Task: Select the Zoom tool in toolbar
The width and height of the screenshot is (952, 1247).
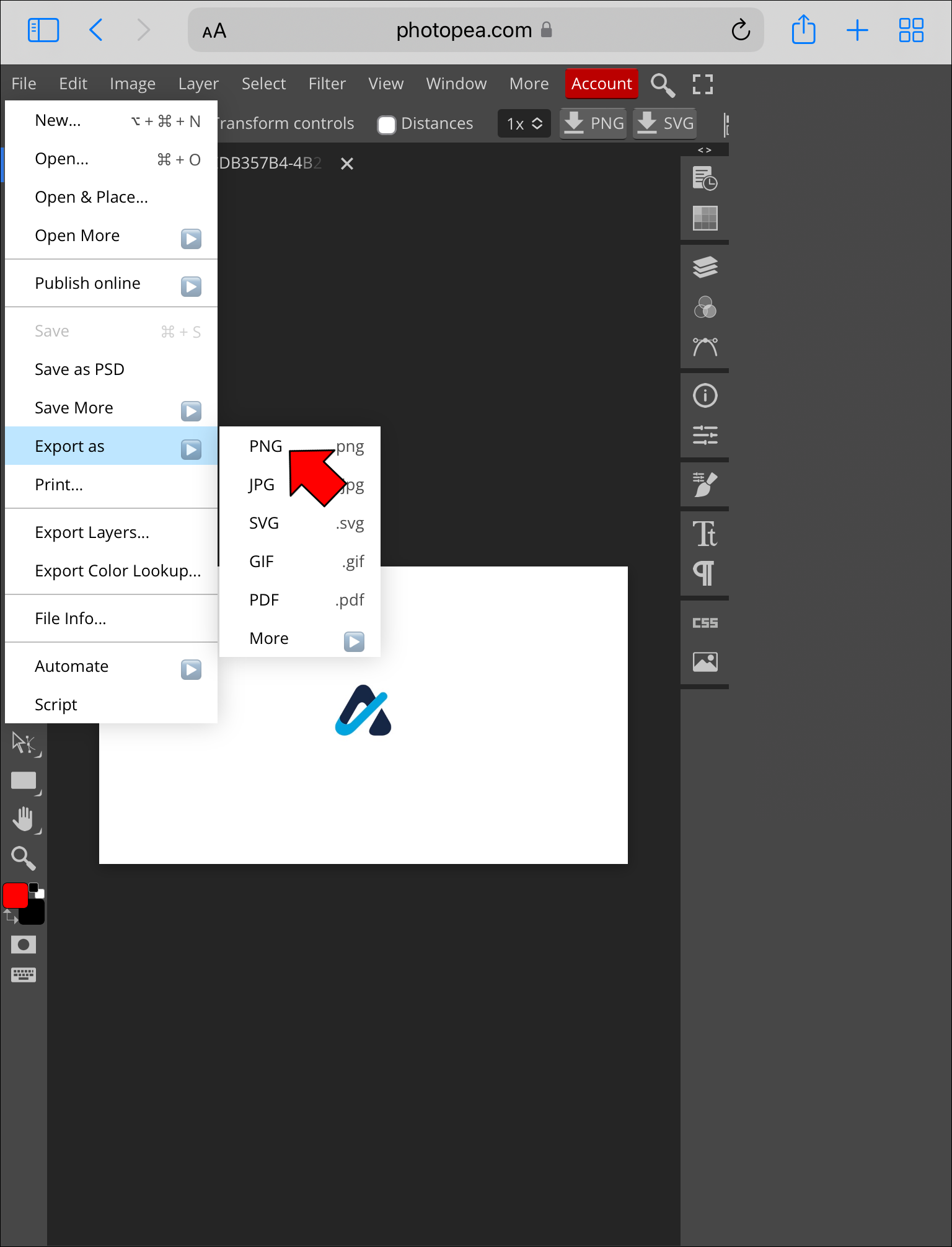Action: click(24, 858)
